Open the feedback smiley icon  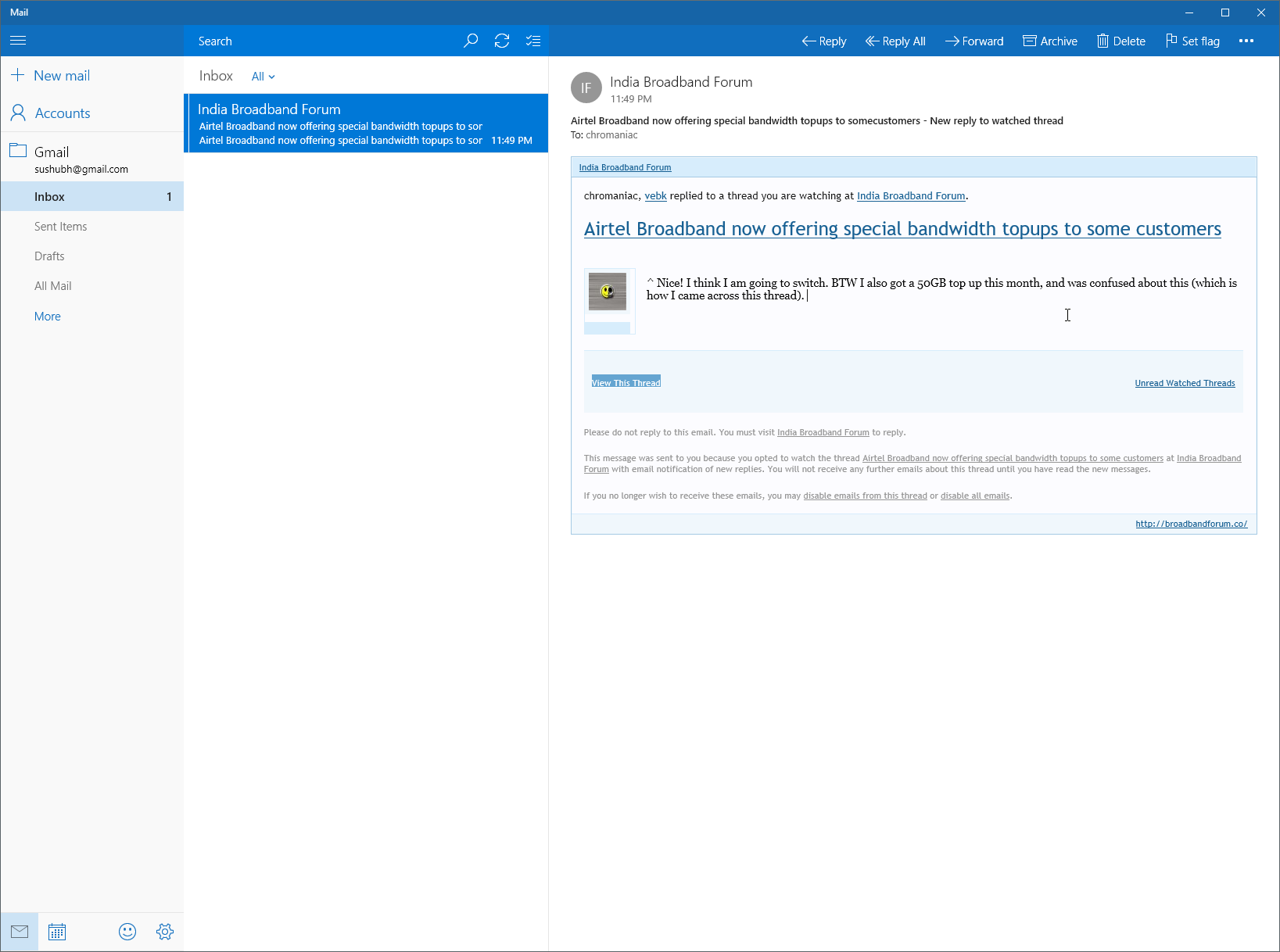[x=127, y=932]
